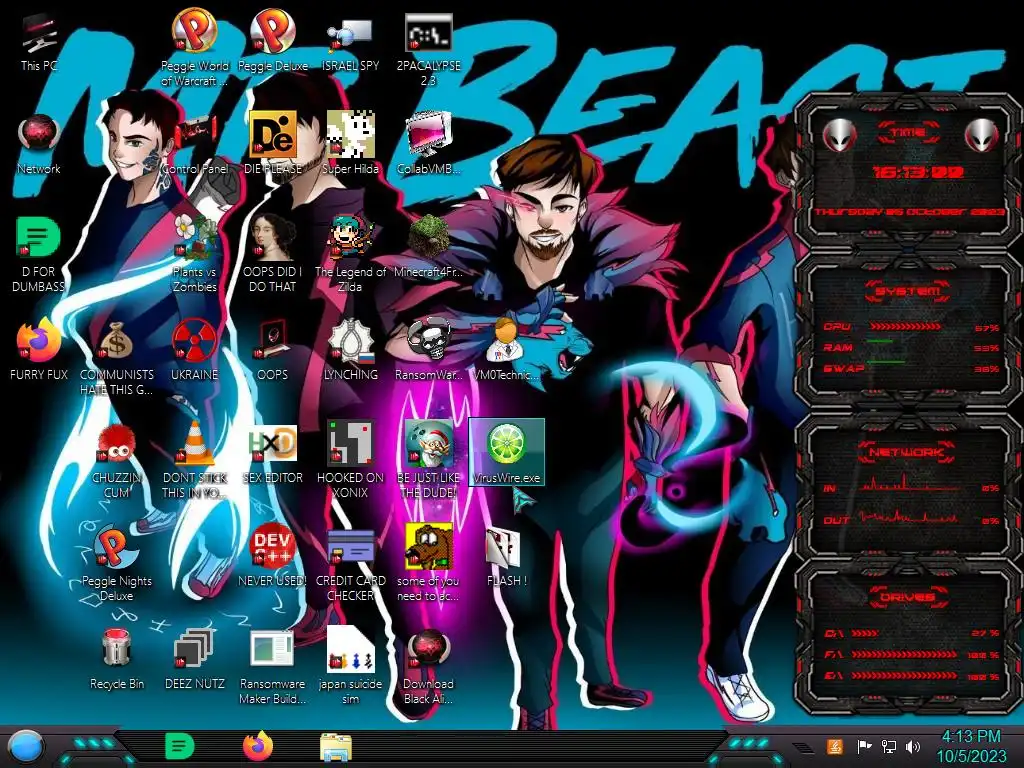Open the This PC desktop icon

(x=39, y=42)
